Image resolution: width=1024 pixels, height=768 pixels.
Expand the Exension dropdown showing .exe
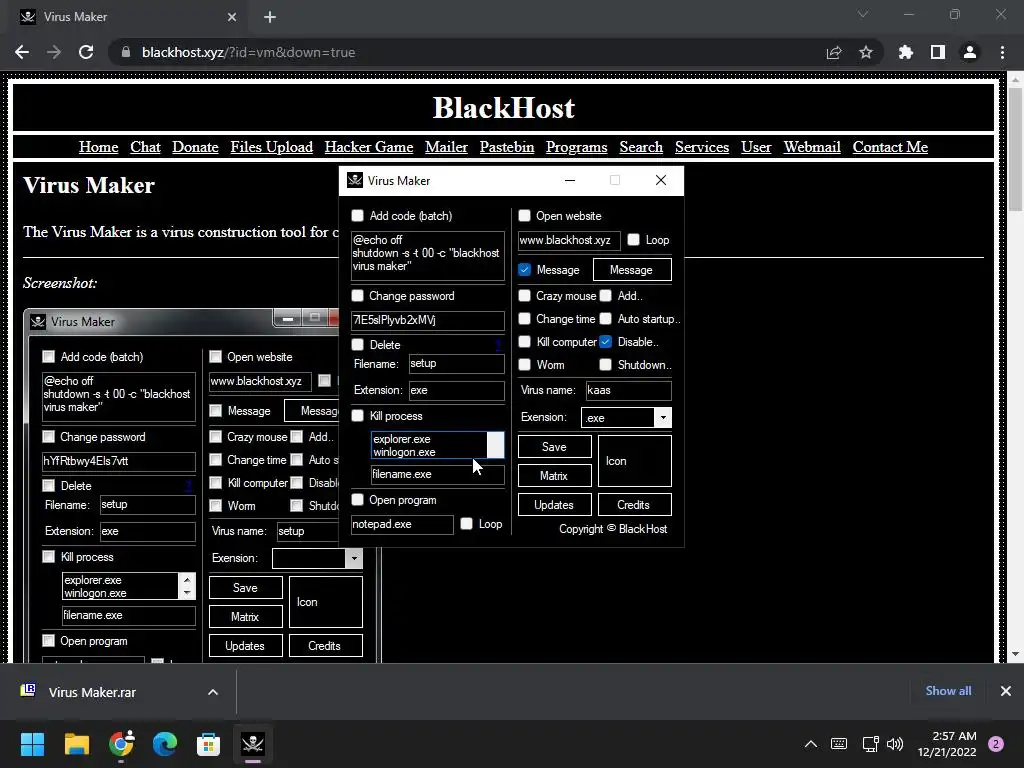click(x=663, y=417)
